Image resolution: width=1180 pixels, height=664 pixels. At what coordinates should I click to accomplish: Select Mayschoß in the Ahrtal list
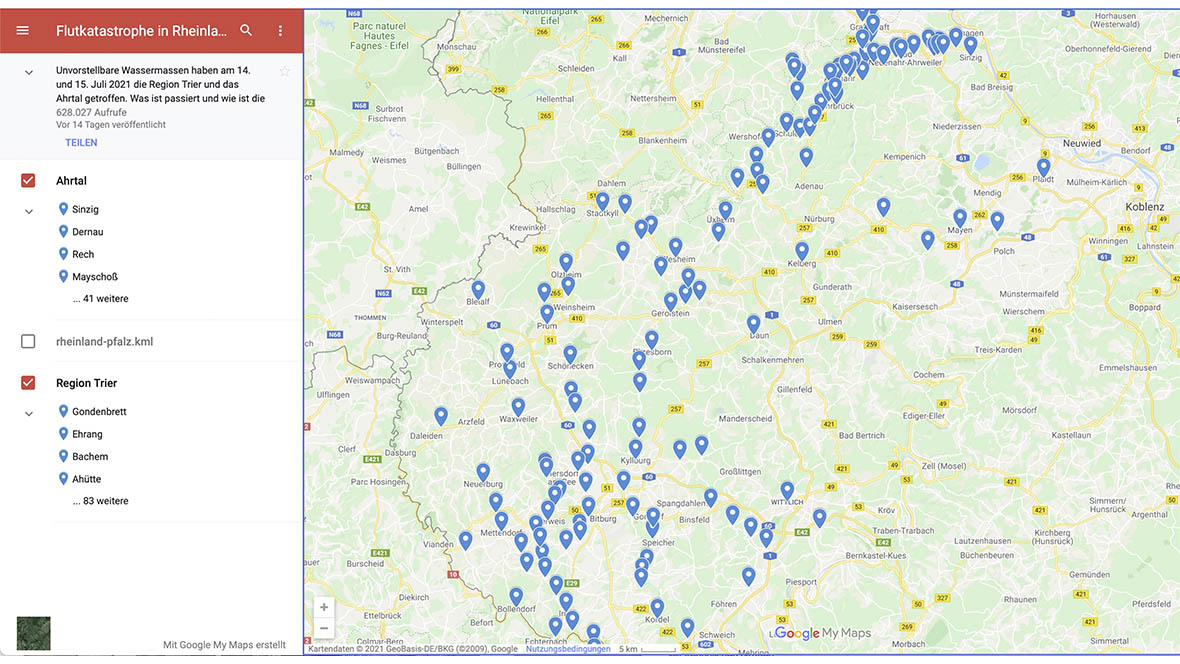coord(95,277)
